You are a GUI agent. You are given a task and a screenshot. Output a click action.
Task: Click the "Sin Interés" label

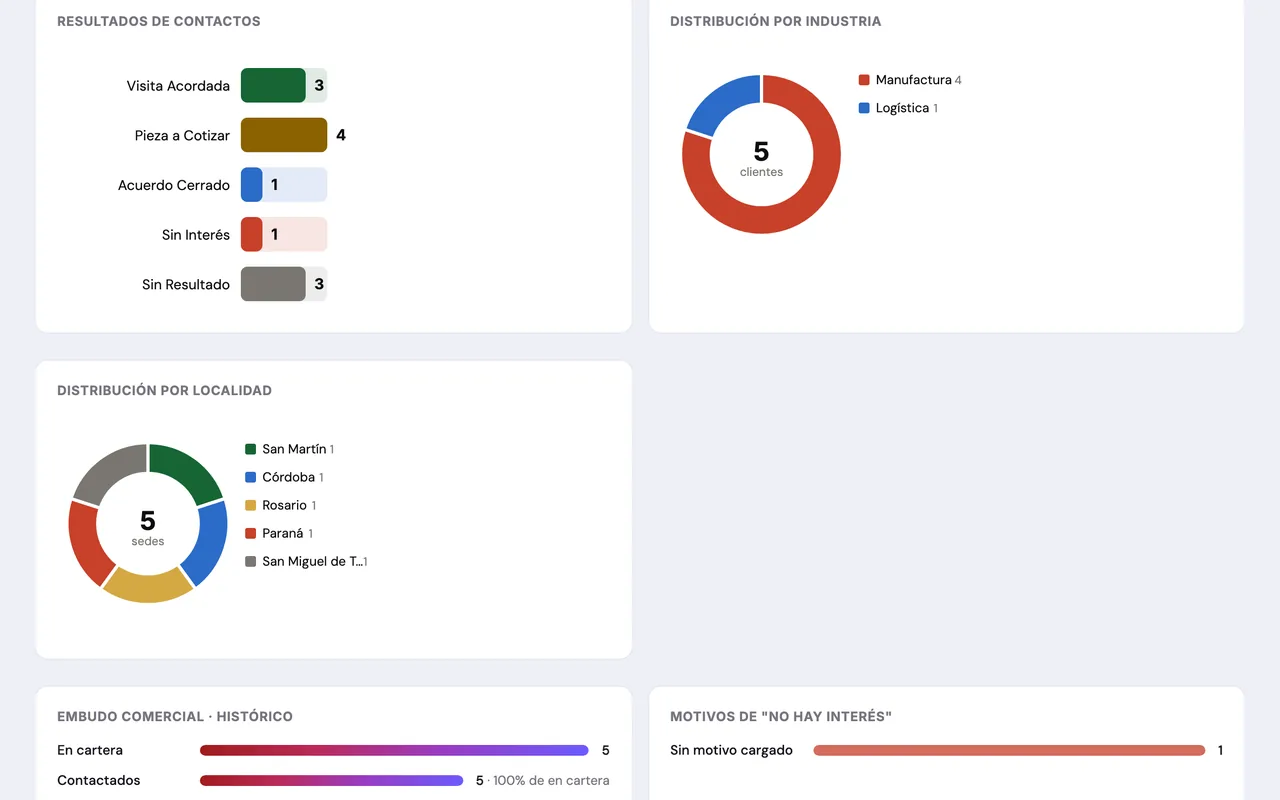point(196,235)
